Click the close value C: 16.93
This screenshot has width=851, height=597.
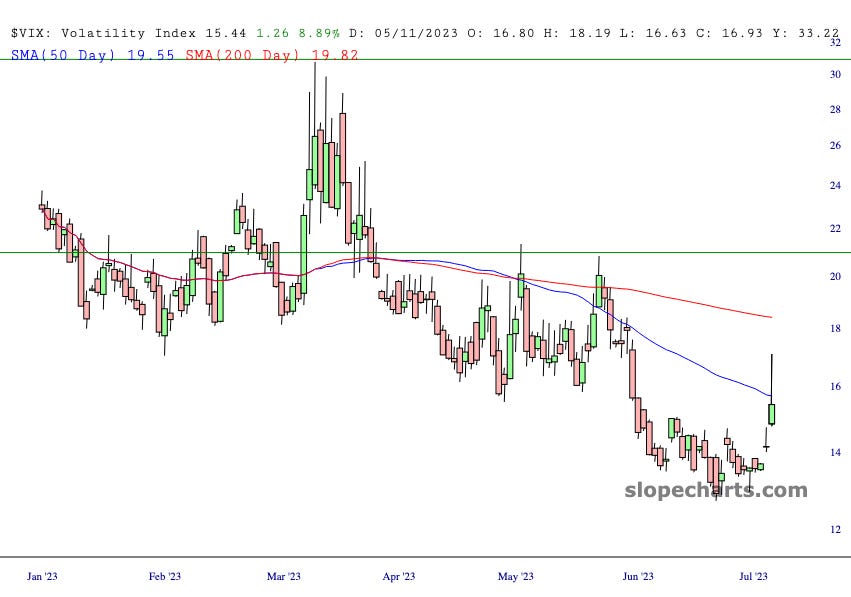729,33
